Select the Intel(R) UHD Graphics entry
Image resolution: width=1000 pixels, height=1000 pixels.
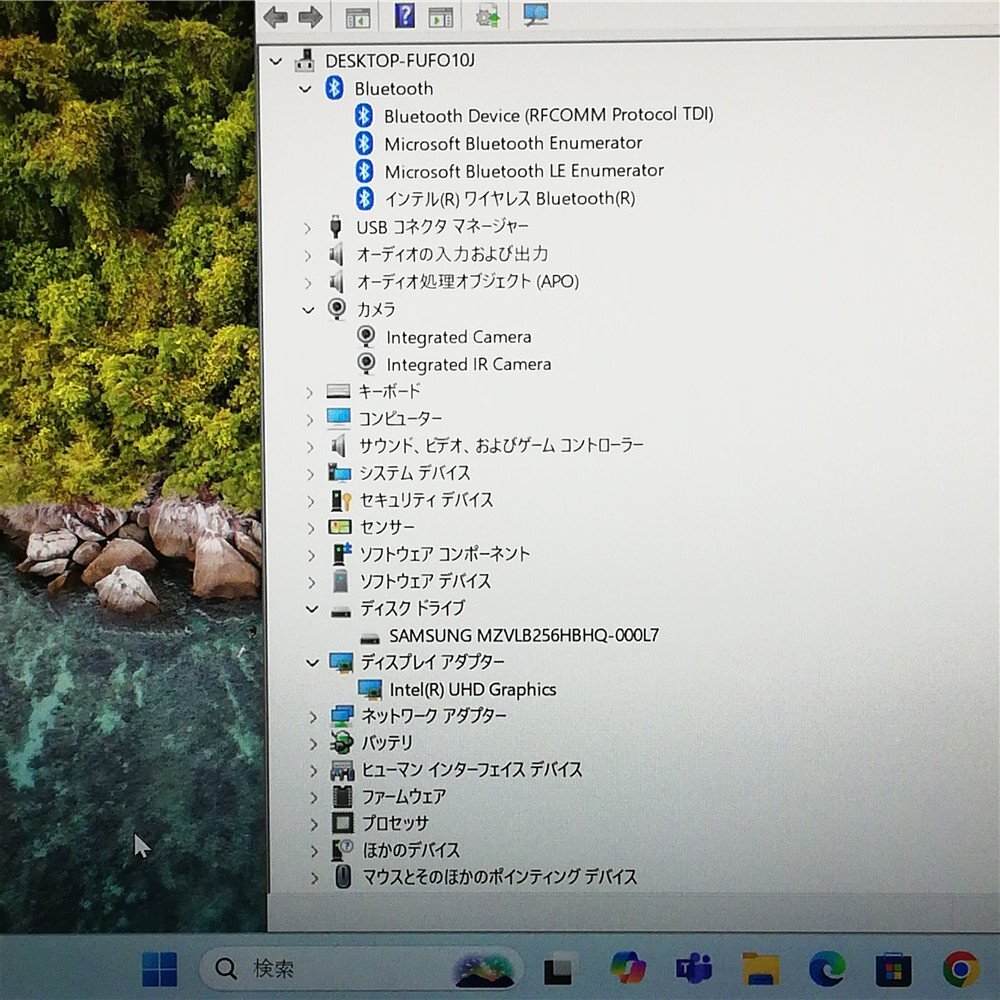pos(473,689)
